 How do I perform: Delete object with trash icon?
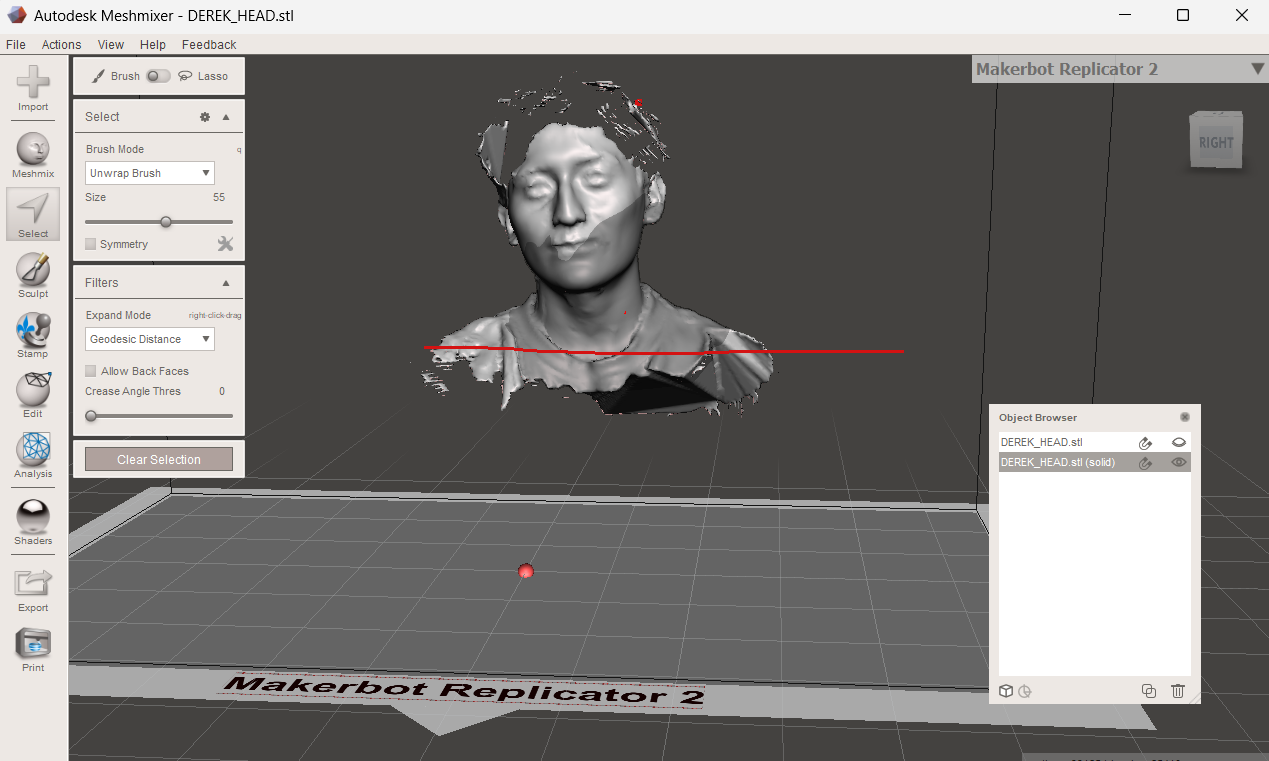pos(1178,691)
